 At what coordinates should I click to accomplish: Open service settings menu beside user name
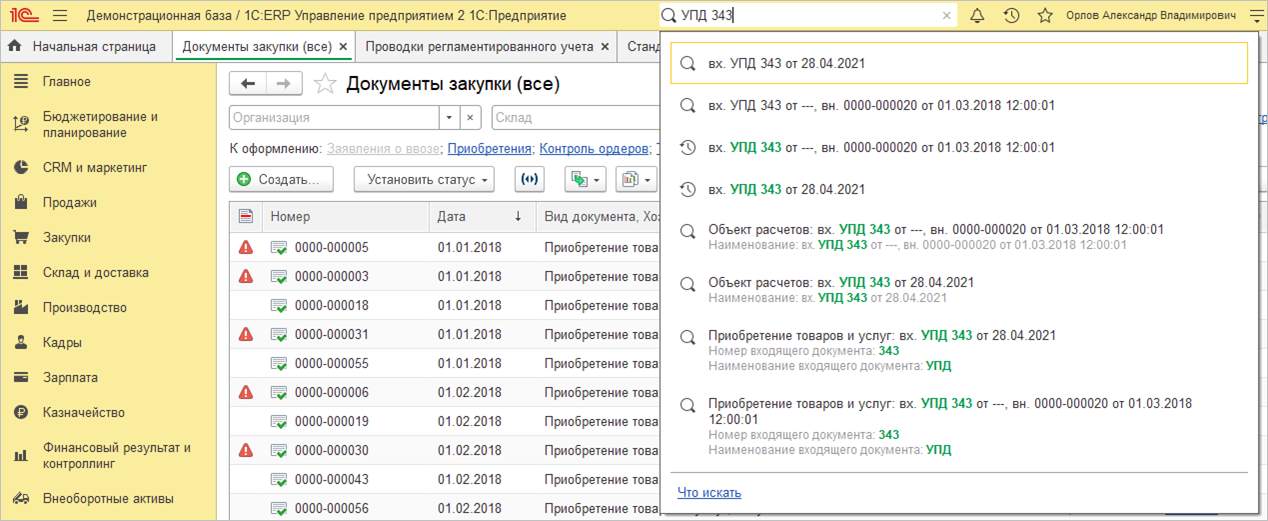1256,16
